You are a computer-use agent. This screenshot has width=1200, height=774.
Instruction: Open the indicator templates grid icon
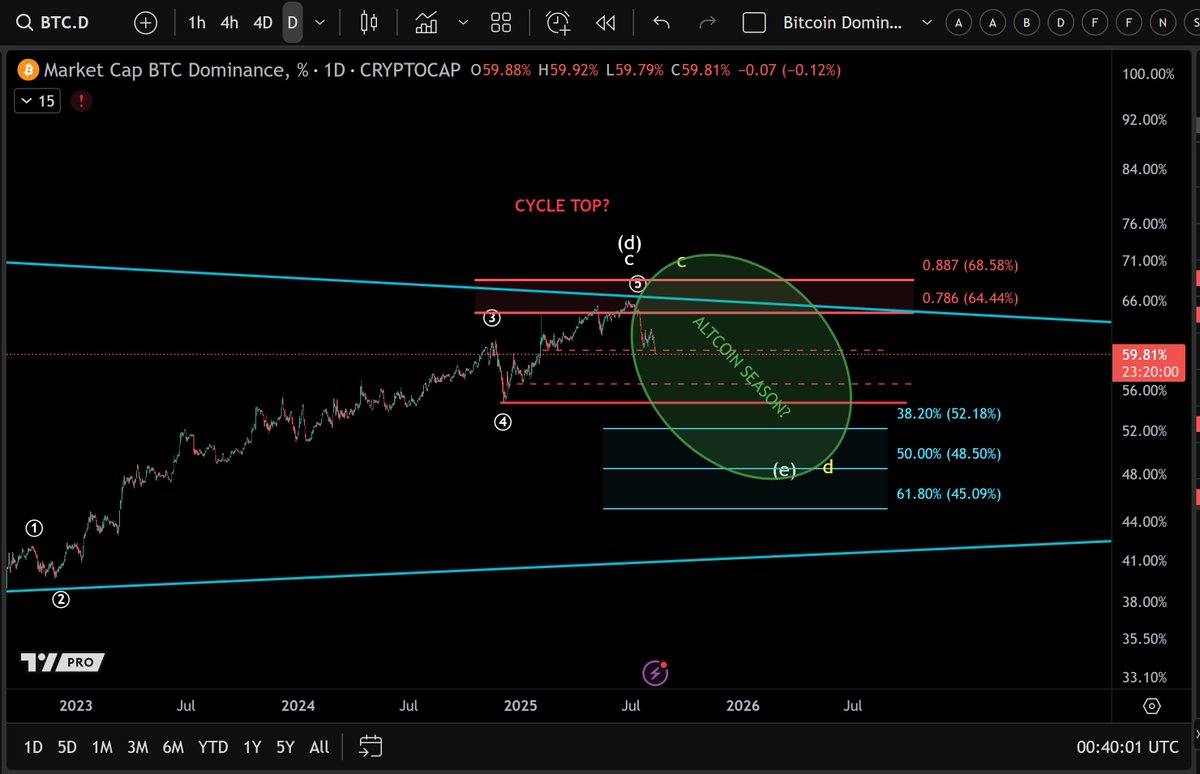click(502, 22)
